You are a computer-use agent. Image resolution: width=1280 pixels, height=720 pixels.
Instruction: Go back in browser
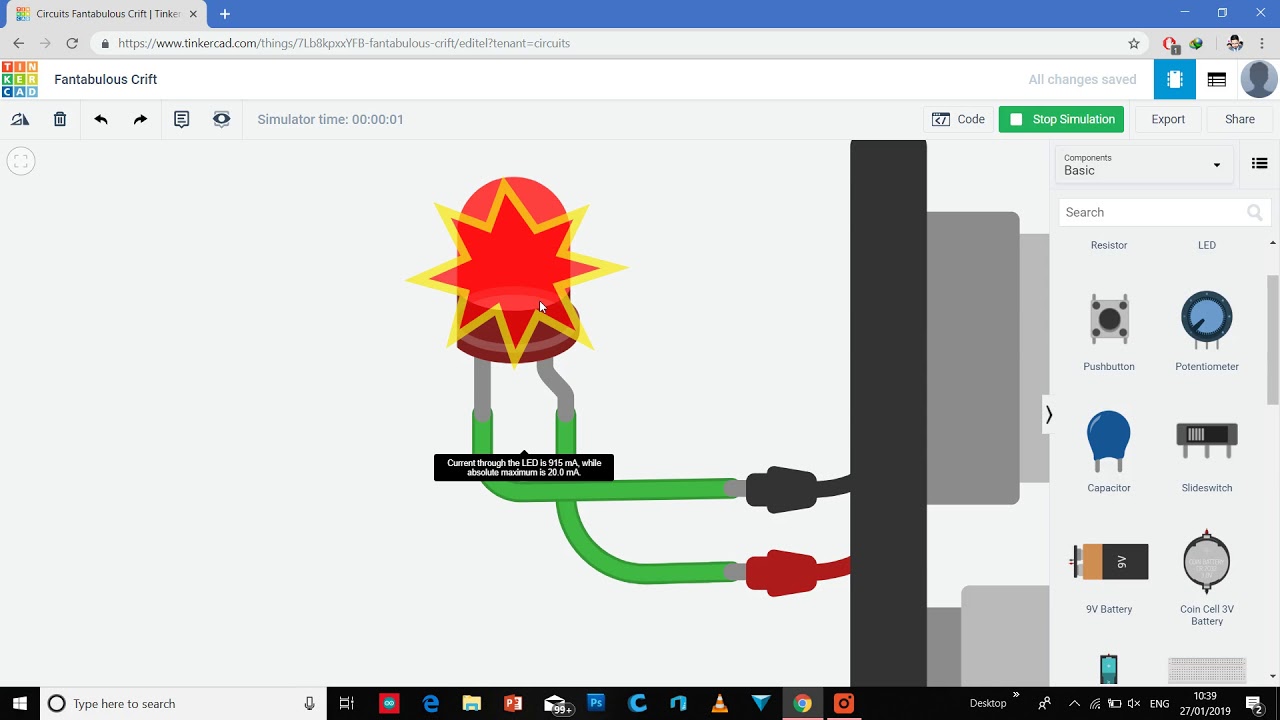click(18, 43)
